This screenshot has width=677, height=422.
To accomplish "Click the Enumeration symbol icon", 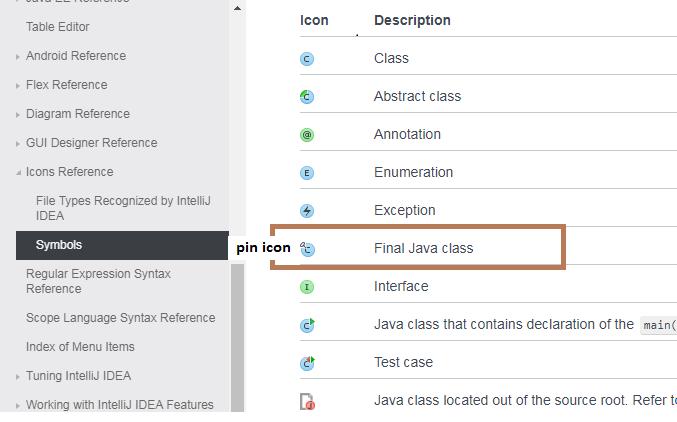I will click(x=307, y=173).
